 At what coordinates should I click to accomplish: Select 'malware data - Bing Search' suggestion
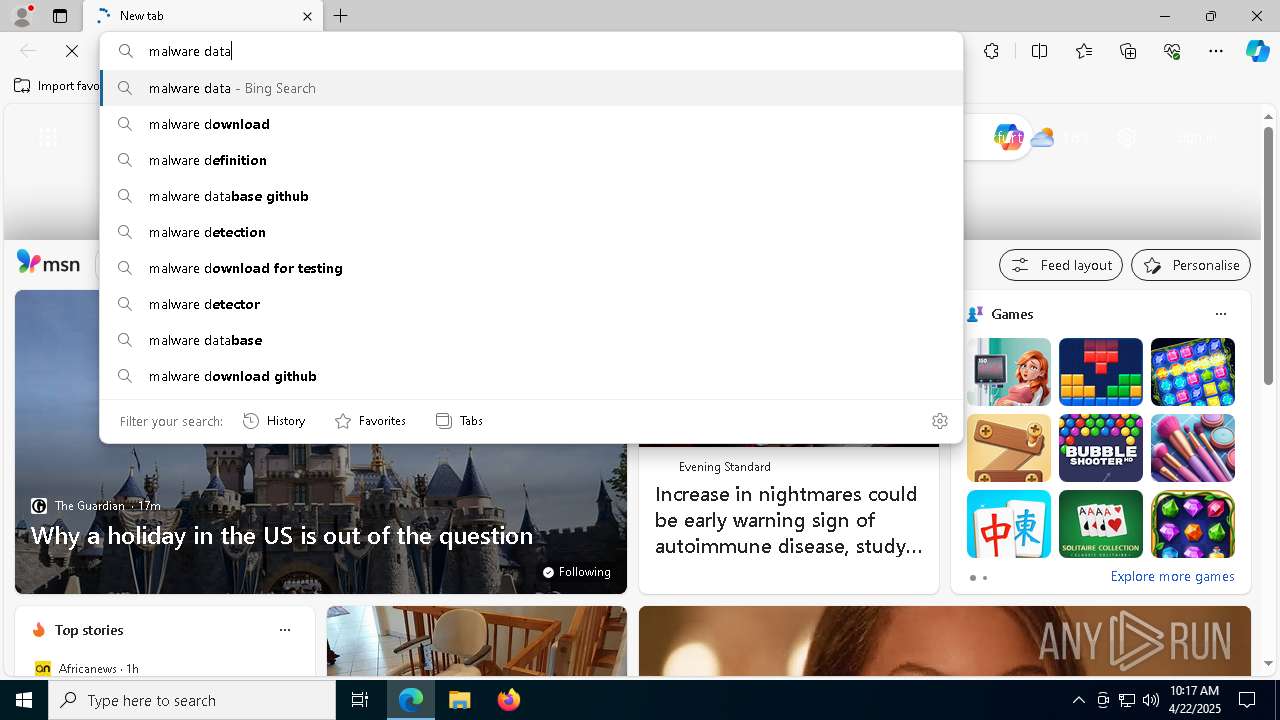(x=531, y=88)
